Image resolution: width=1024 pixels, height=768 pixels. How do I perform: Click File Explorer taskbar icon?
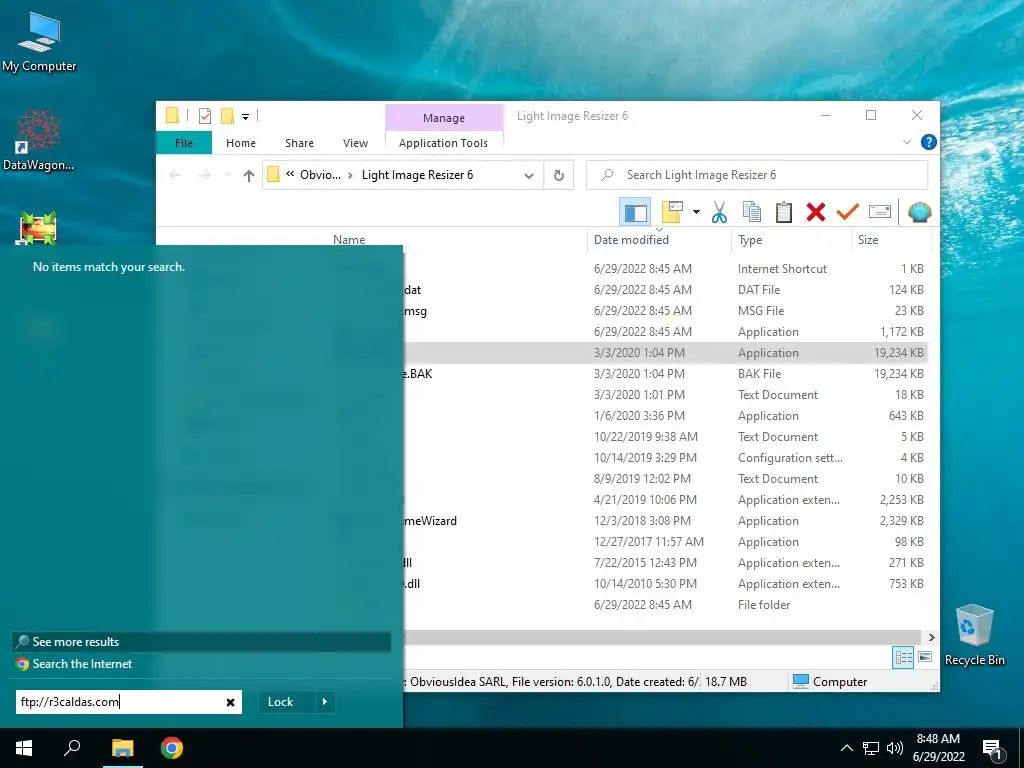point(122,748)
